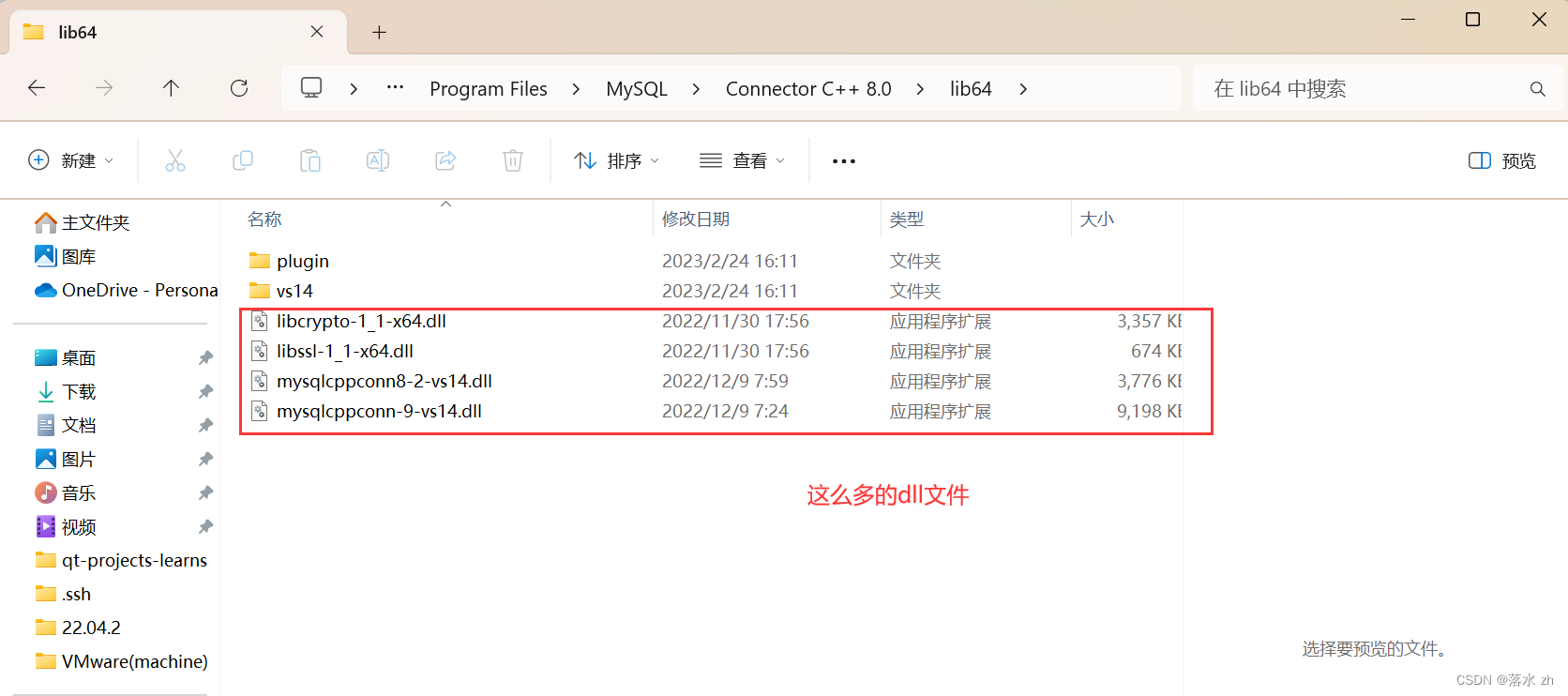
Task: Open 图库 in the sidebar
Action: coord(66,256)
